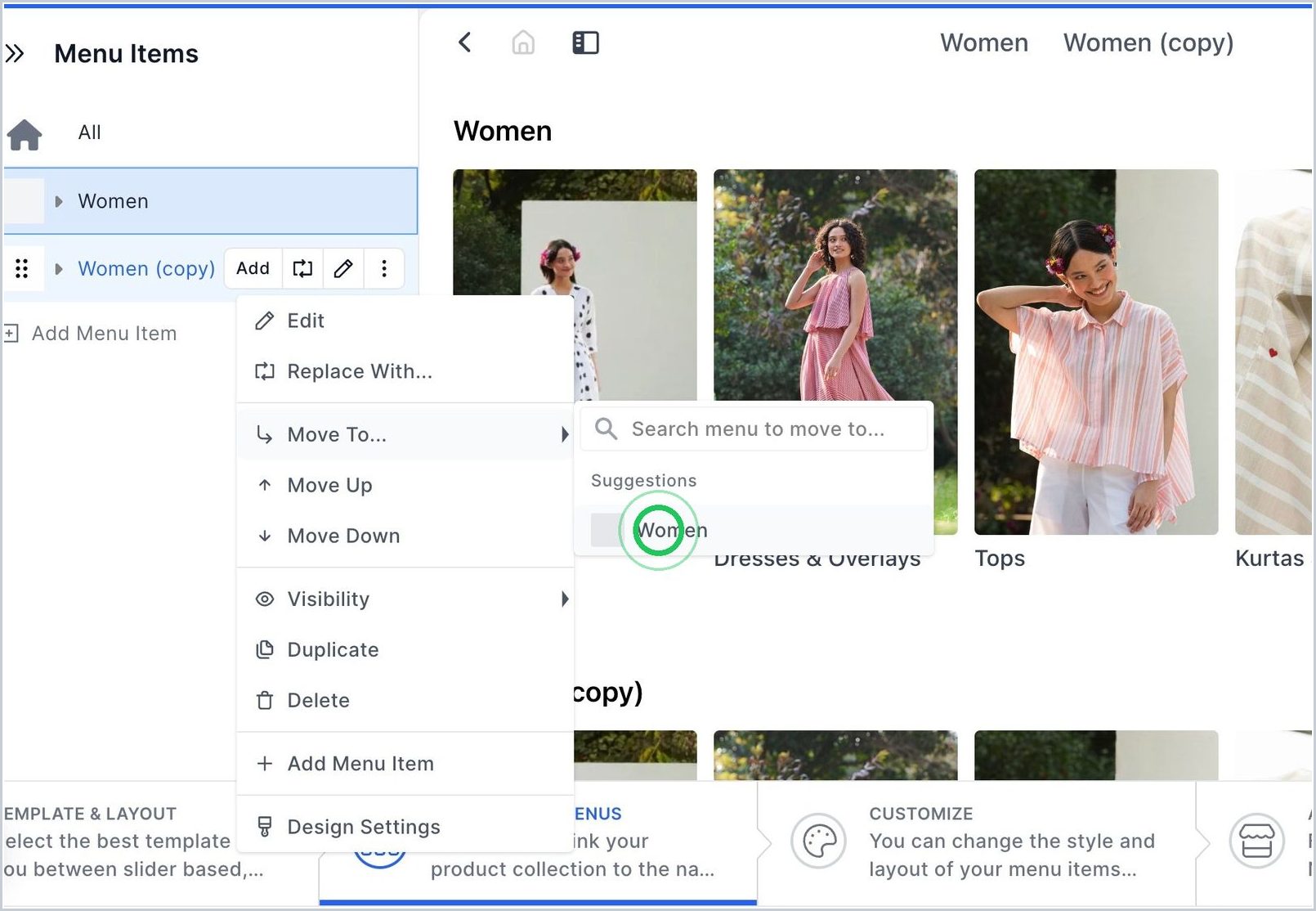Switch to the Women (copy) tab in the preview header
The image size is (1316, 911).
coord(1148,43)
